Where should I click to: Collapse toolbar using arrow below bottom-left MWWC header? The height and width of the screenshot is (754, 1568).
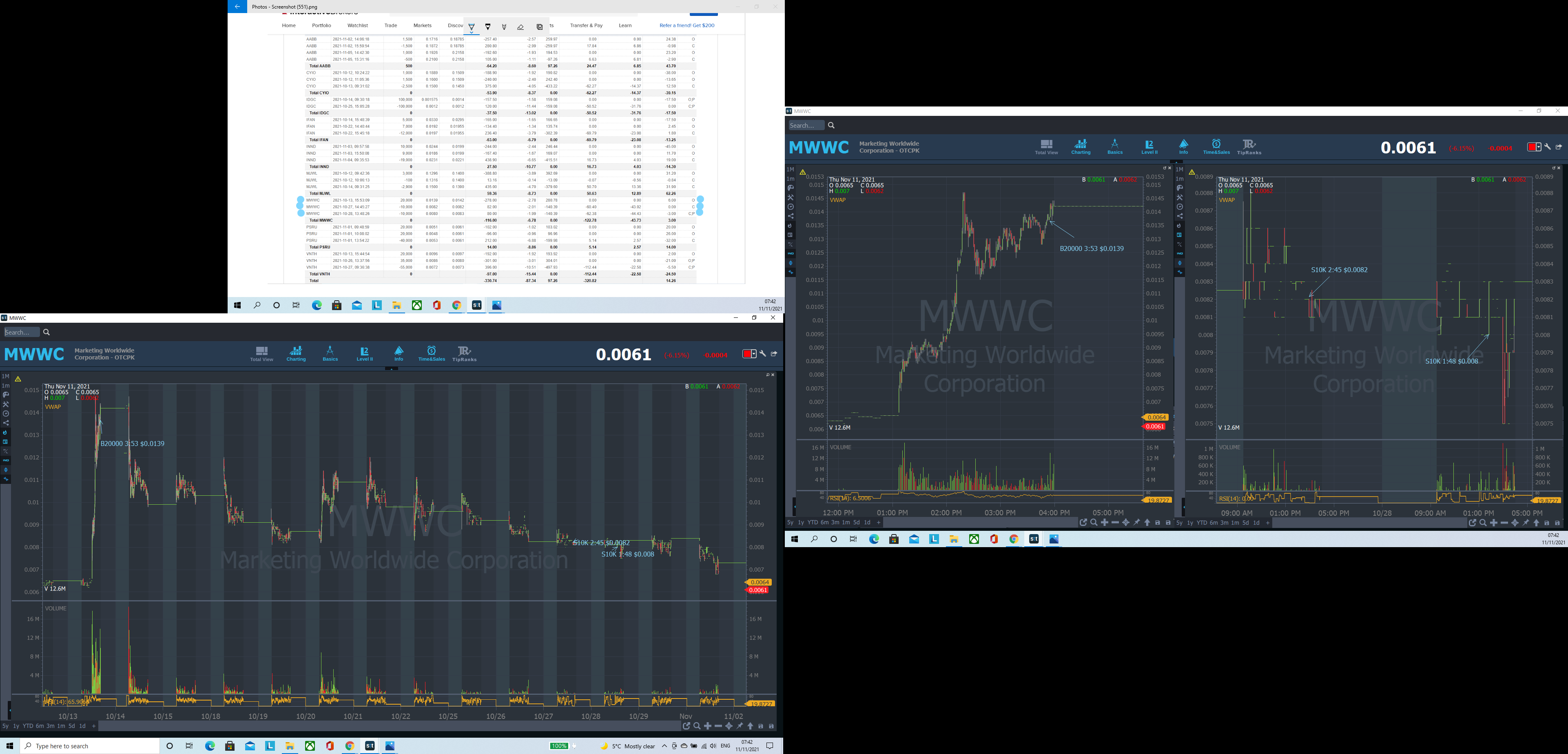click(x=392, y=368)
